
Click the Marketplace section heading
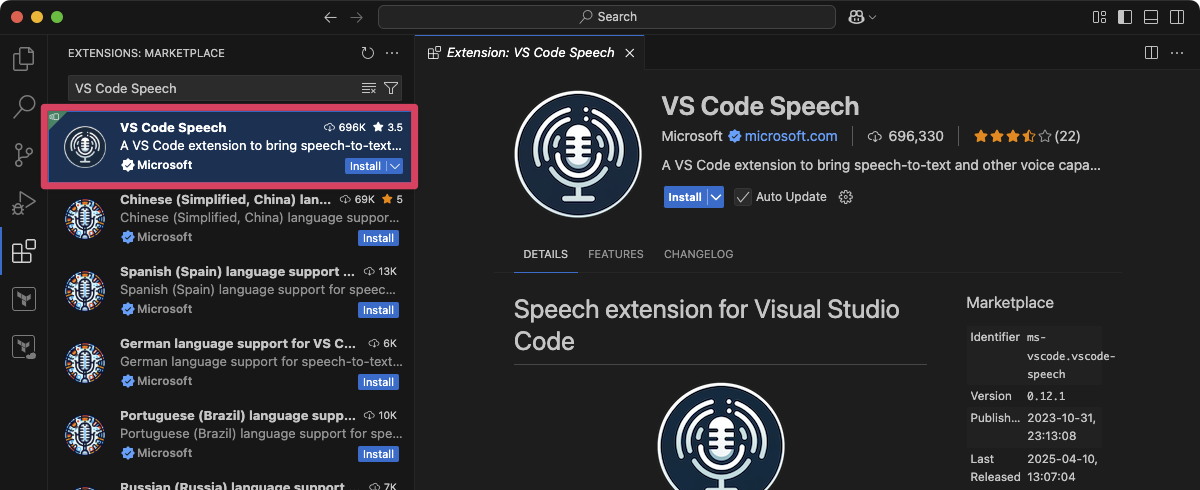(1010, 302)
